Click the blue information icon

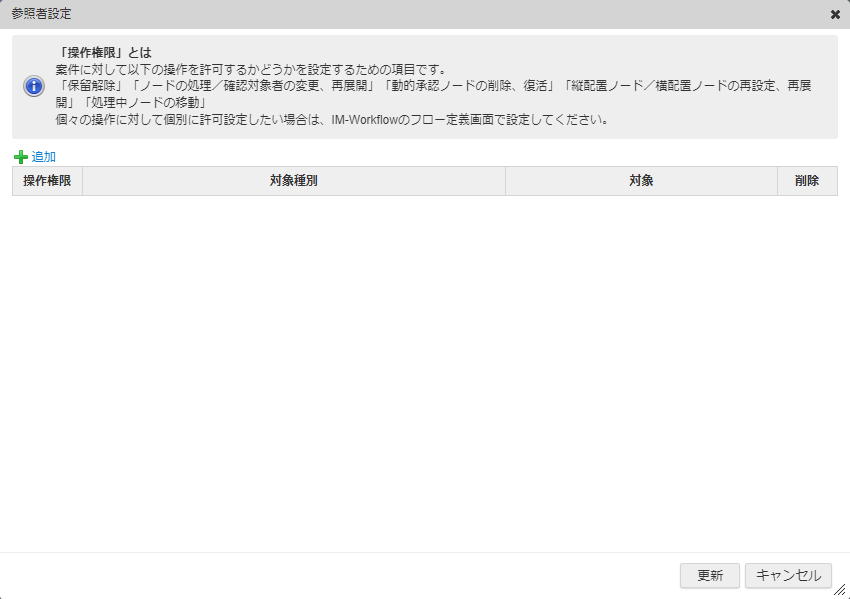pos(34,86)
